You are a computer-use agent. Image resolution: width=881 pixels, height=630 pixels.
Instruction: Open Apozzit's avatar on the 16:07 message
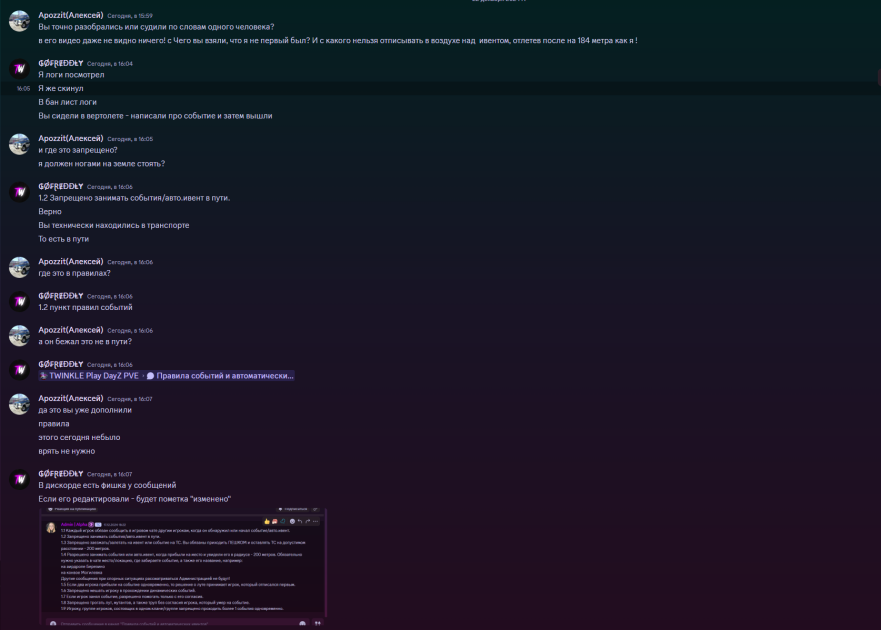coord(19,405)
